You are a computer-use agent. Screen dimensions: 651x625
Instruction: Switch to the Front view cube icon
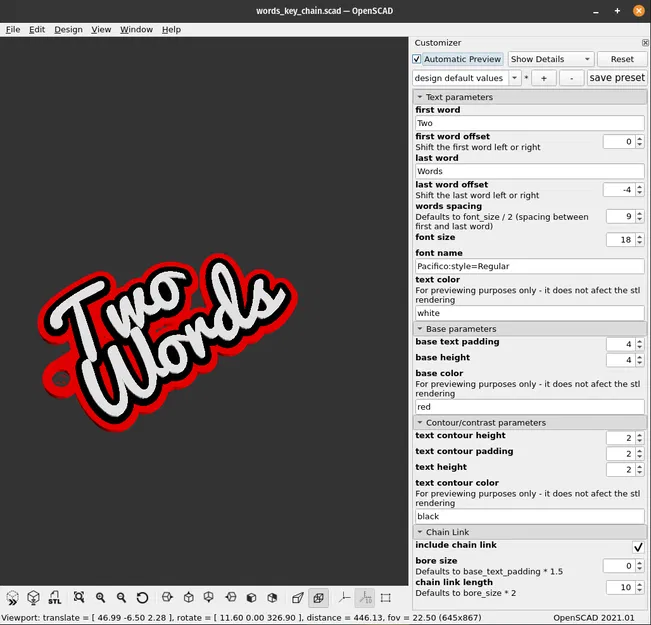[x=251, y=598]
